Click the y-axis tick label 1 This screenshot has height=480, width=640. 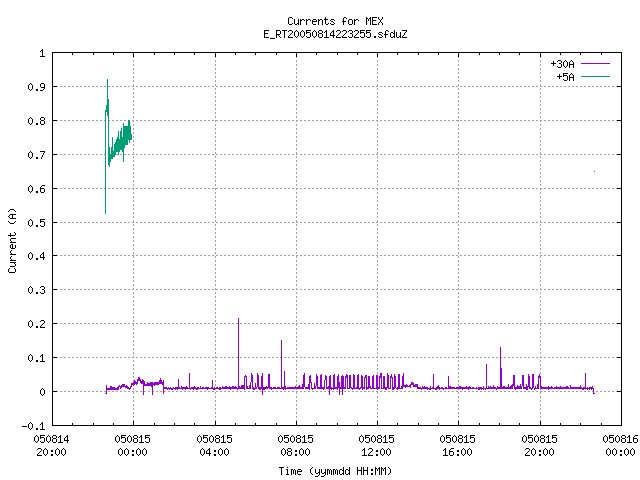click(x=42, y=53)
